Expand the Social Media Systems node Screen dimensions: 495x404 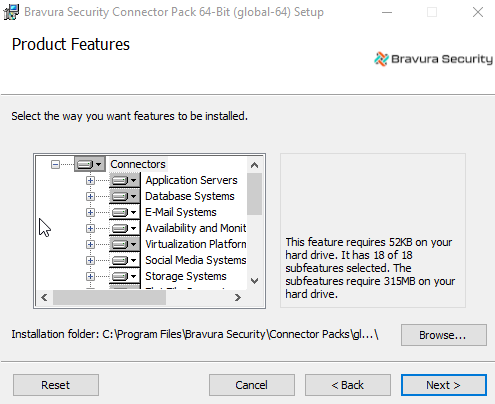pyautogui.click(x=90, y=260)
